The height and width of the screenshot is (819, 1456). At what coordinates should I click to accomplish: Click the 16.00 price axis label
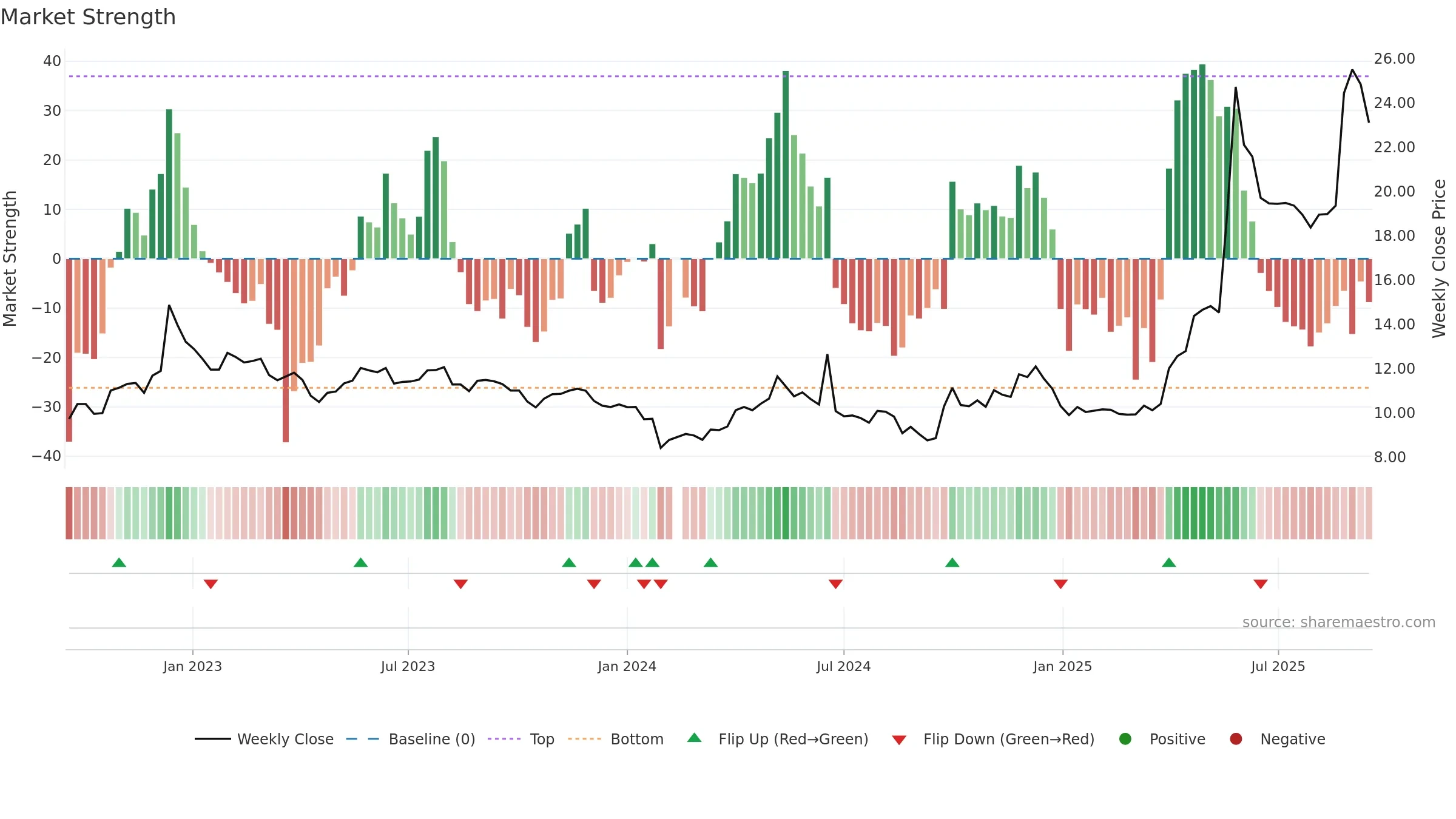[1394, 280]
